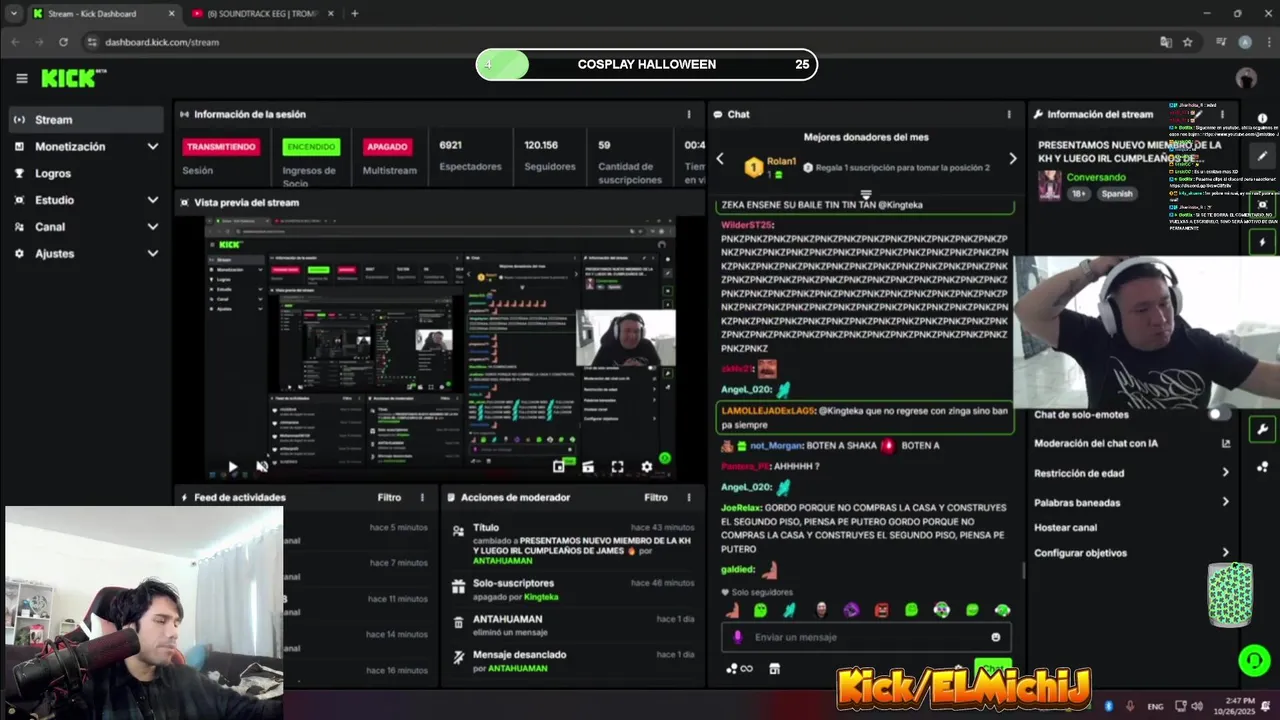This screenshot has width=1280, height=720.
Task: Focus the Enviar un mensaje input
Action: pos(866,637)
